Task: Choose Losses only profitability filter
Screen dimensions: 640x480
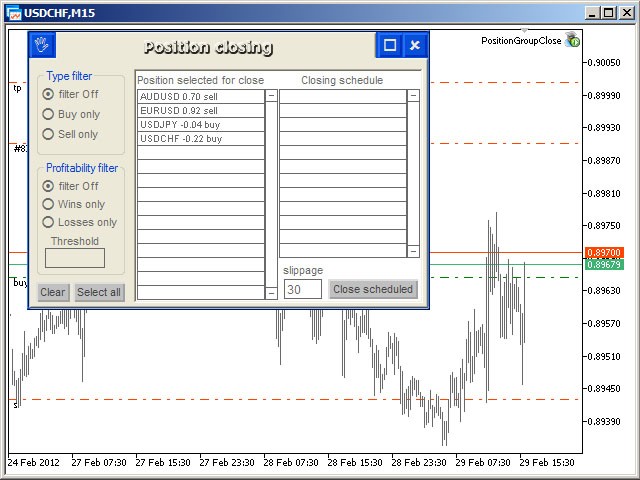Action: [x=48, y=222]
